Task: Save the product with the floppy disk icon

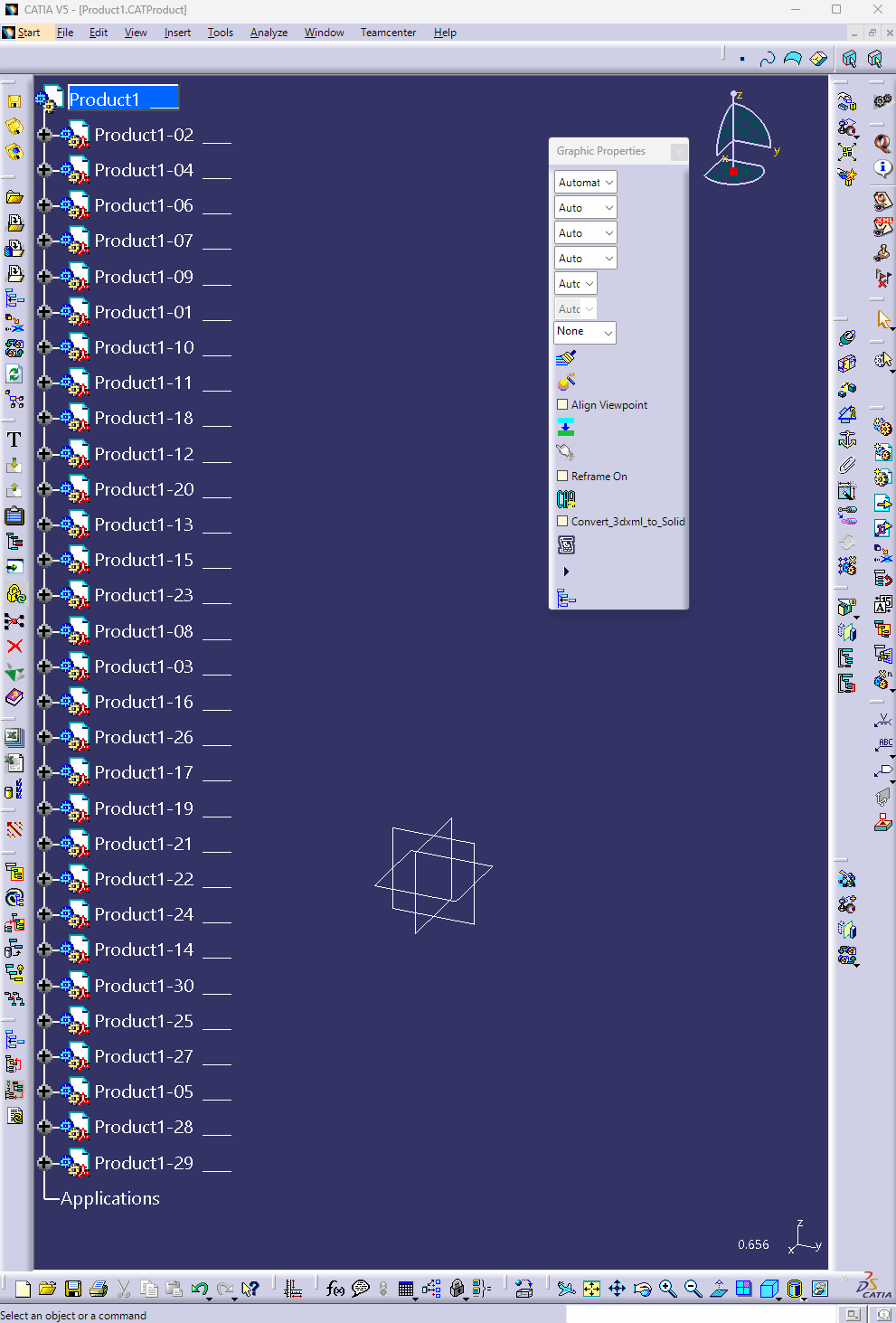Action: pyautogui.click(x=73, y=1289)
